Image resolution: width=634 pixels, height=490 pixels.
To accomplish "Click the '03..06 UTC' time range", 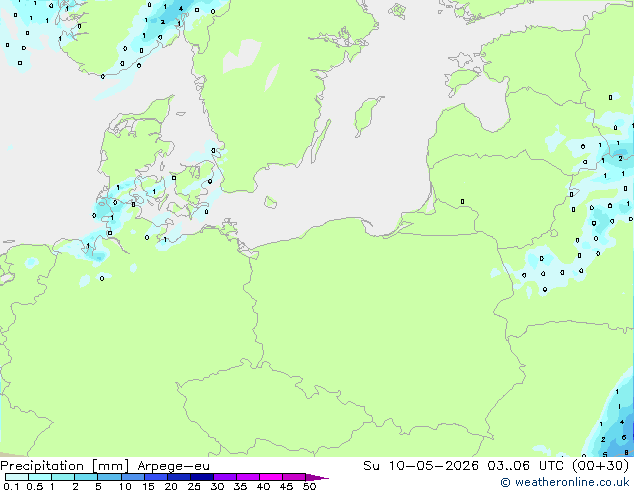I will tap(525, 466).
